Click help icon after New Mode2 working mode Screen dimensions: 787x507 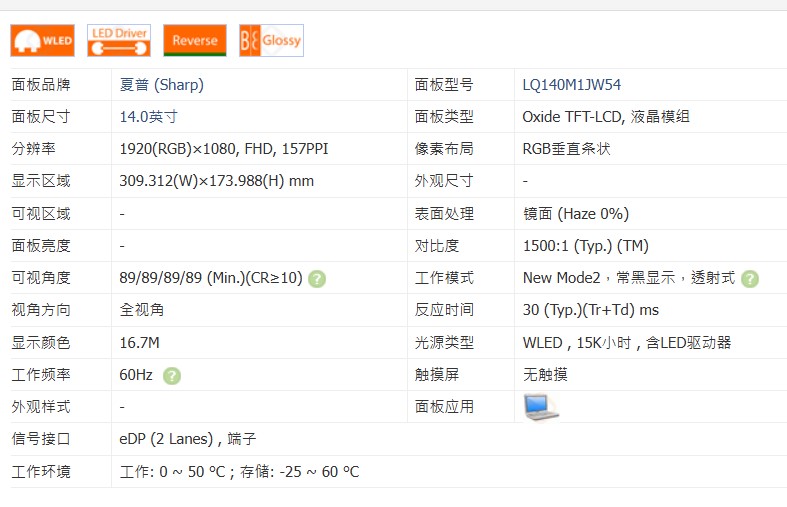pyautogui.click(x=750, y=278)
